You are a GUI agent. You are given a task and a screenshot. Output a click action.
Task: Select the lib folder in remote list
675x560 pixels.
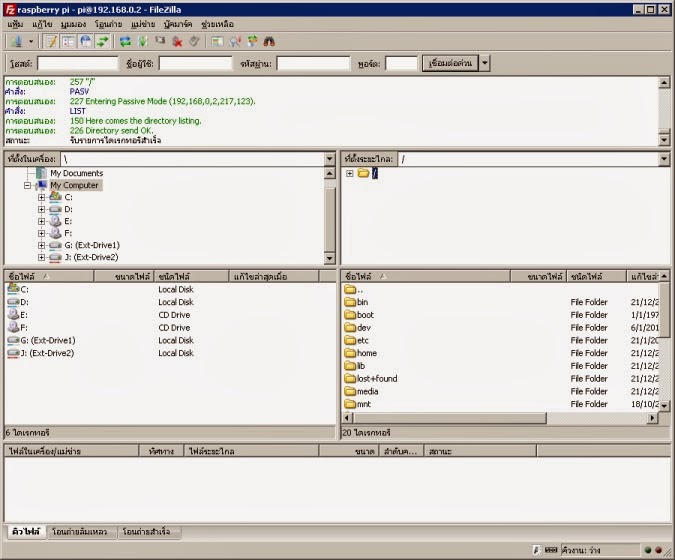(361, 366)
